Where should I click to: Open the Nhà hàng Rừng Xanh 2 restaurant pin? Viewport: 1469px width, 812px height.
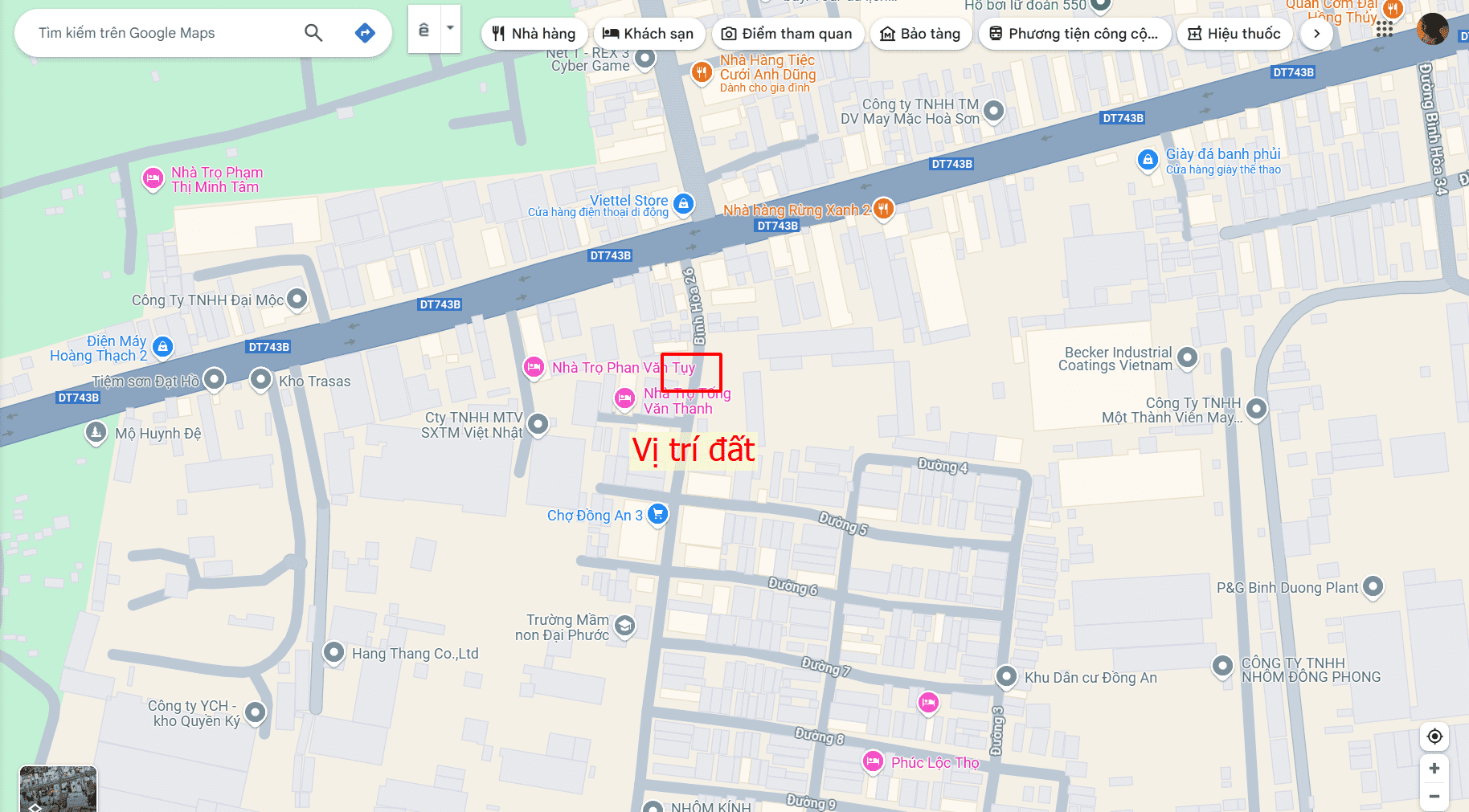pos(883,210)
